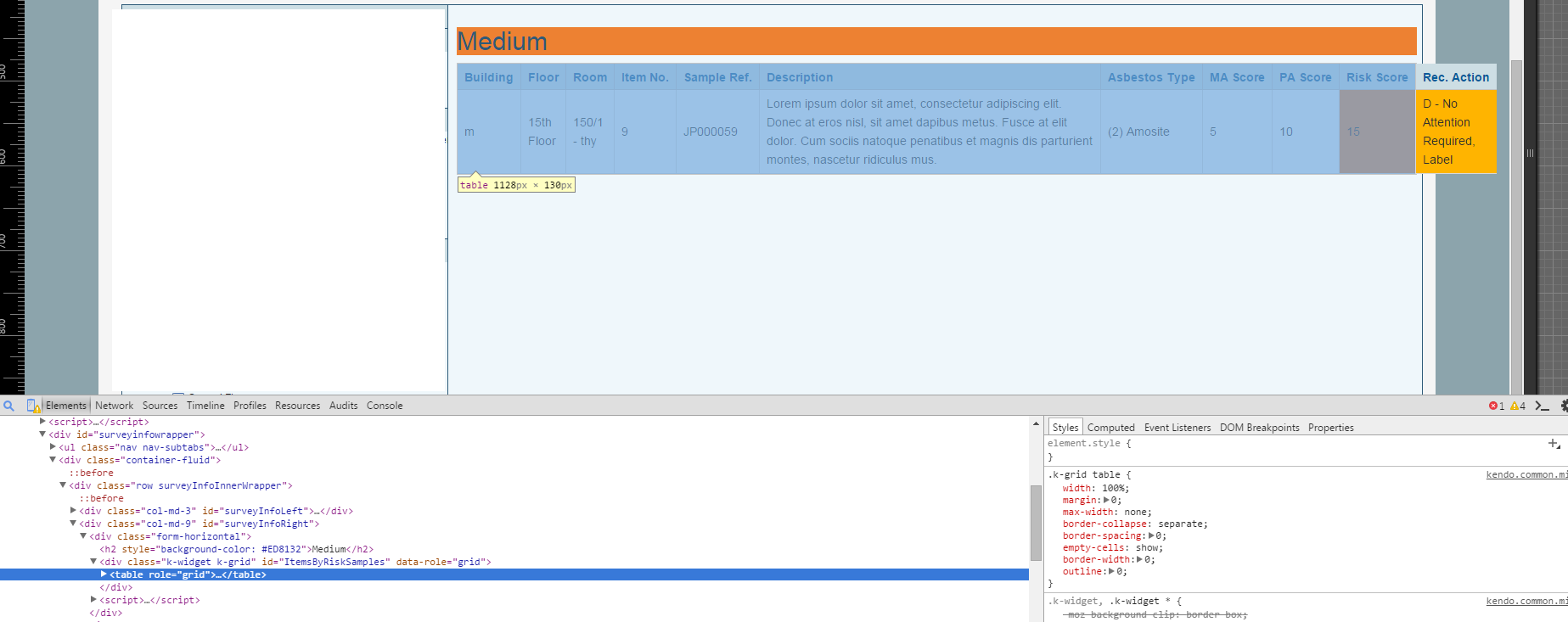Image resolution: width=1568 pixels, height=622 pixels.
Task: Click the 'border-collapse: separate' declaration
Action: tap(1135, 524)
